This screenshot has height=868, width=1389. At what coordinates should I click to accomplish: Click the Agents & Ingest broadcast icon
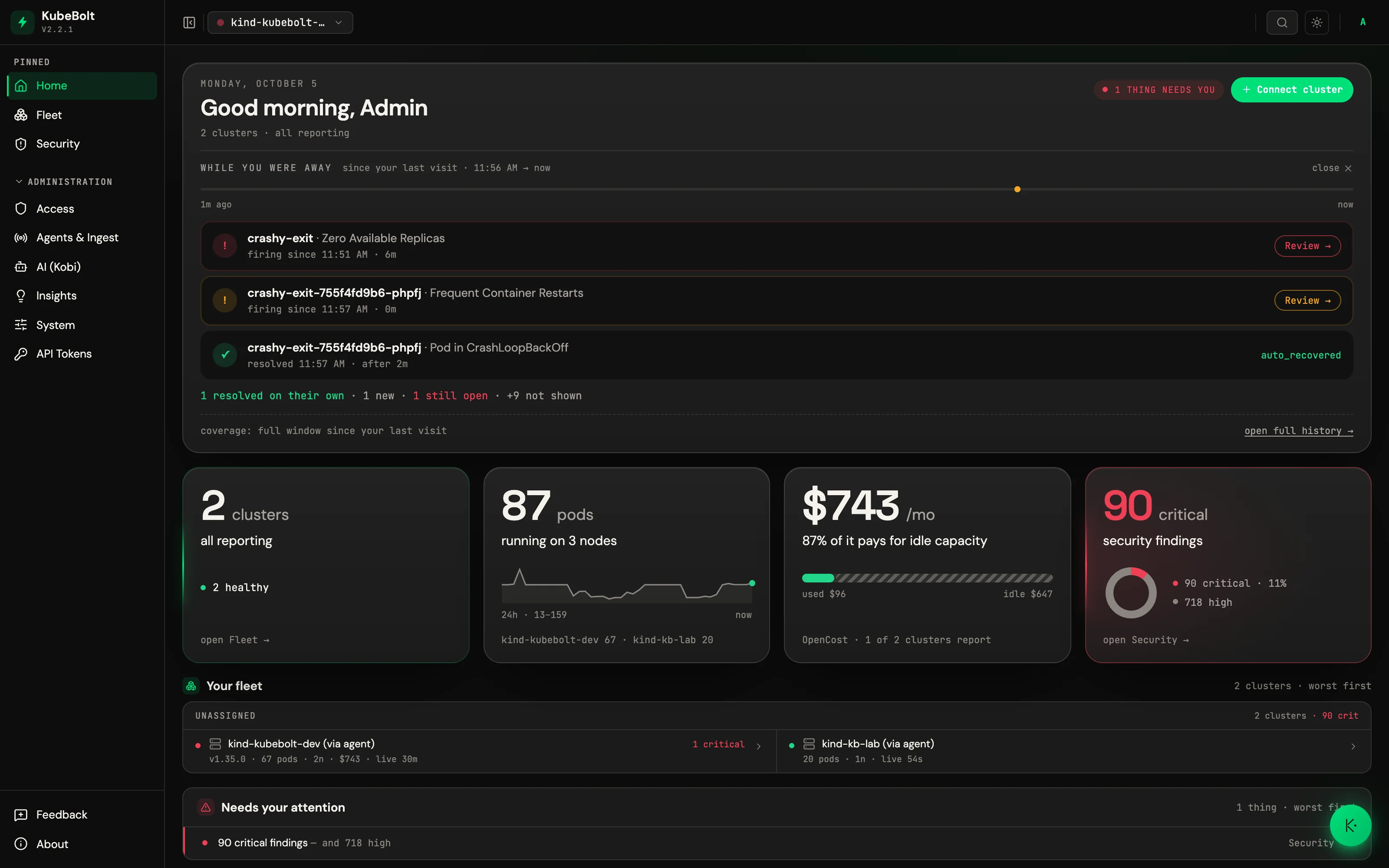pyautogui.click(x=21, y=238)
